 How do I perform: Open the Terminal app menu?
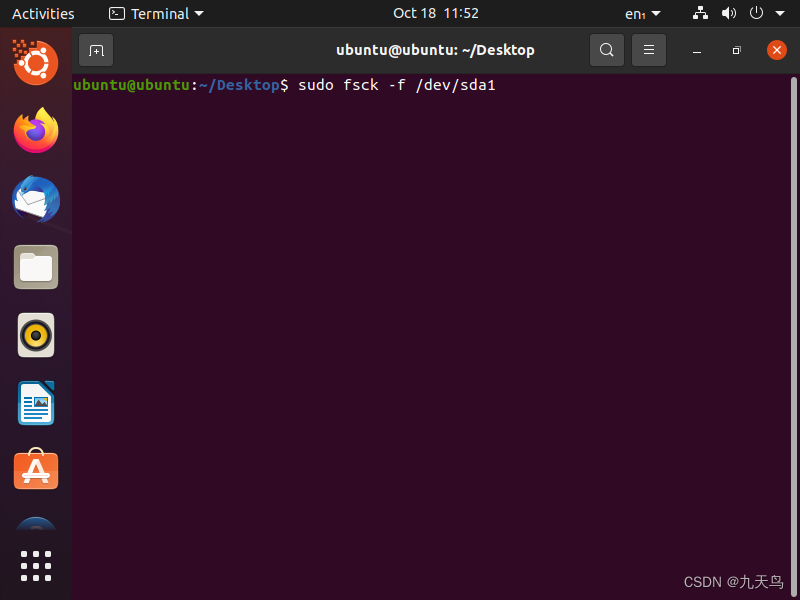156,13
